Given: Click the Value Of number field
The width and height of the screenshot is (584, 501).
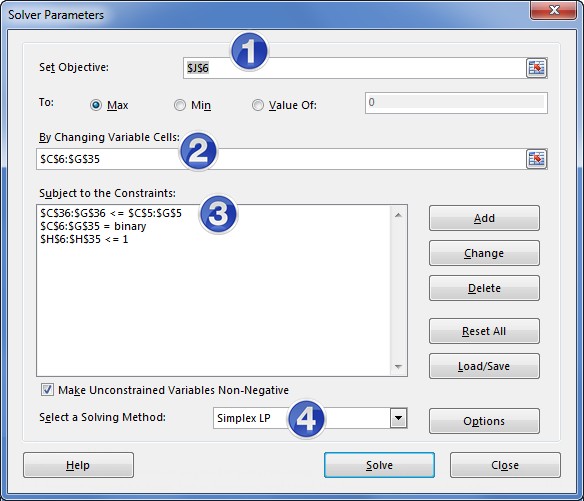Looking at the screenshot, I should 456,103.
